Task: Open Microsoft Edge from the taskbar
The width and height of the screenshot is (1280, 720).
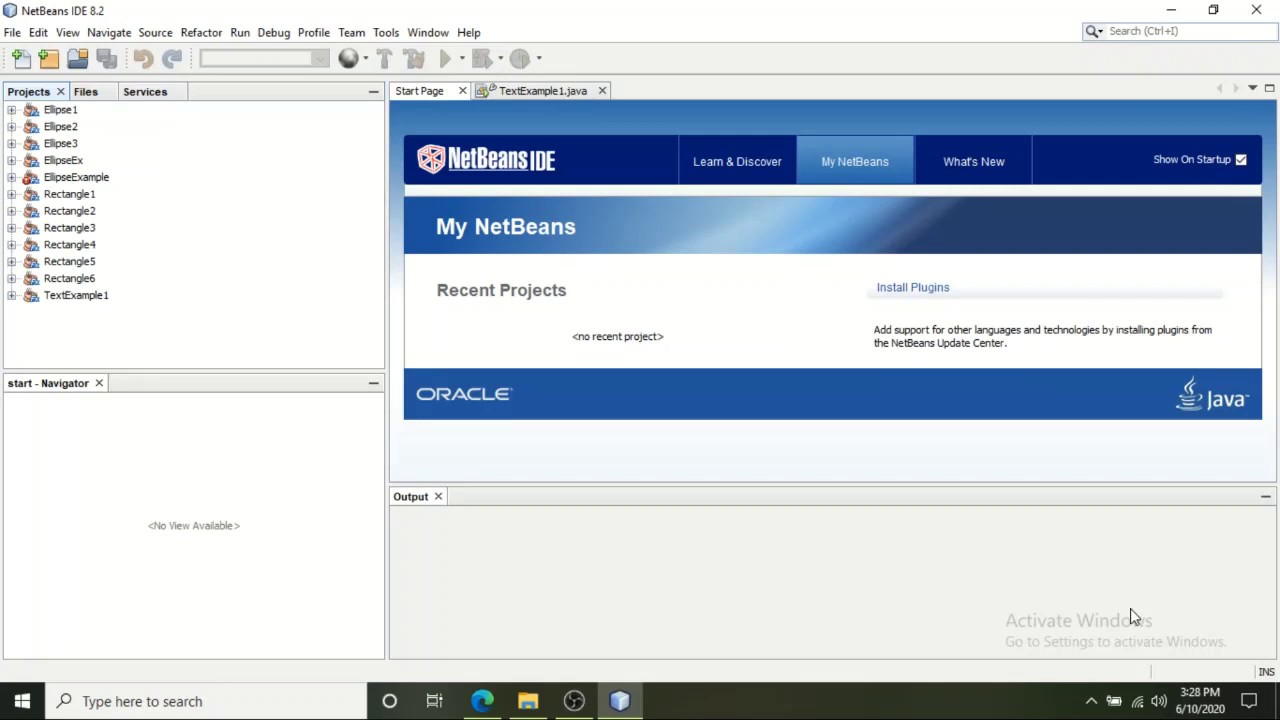Action: click(482, 701)
